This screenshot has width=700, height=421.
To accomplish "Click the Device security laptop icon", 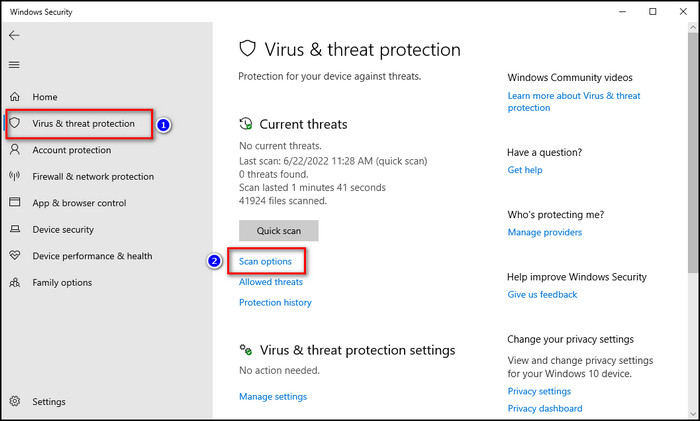I will click(15, 229).
